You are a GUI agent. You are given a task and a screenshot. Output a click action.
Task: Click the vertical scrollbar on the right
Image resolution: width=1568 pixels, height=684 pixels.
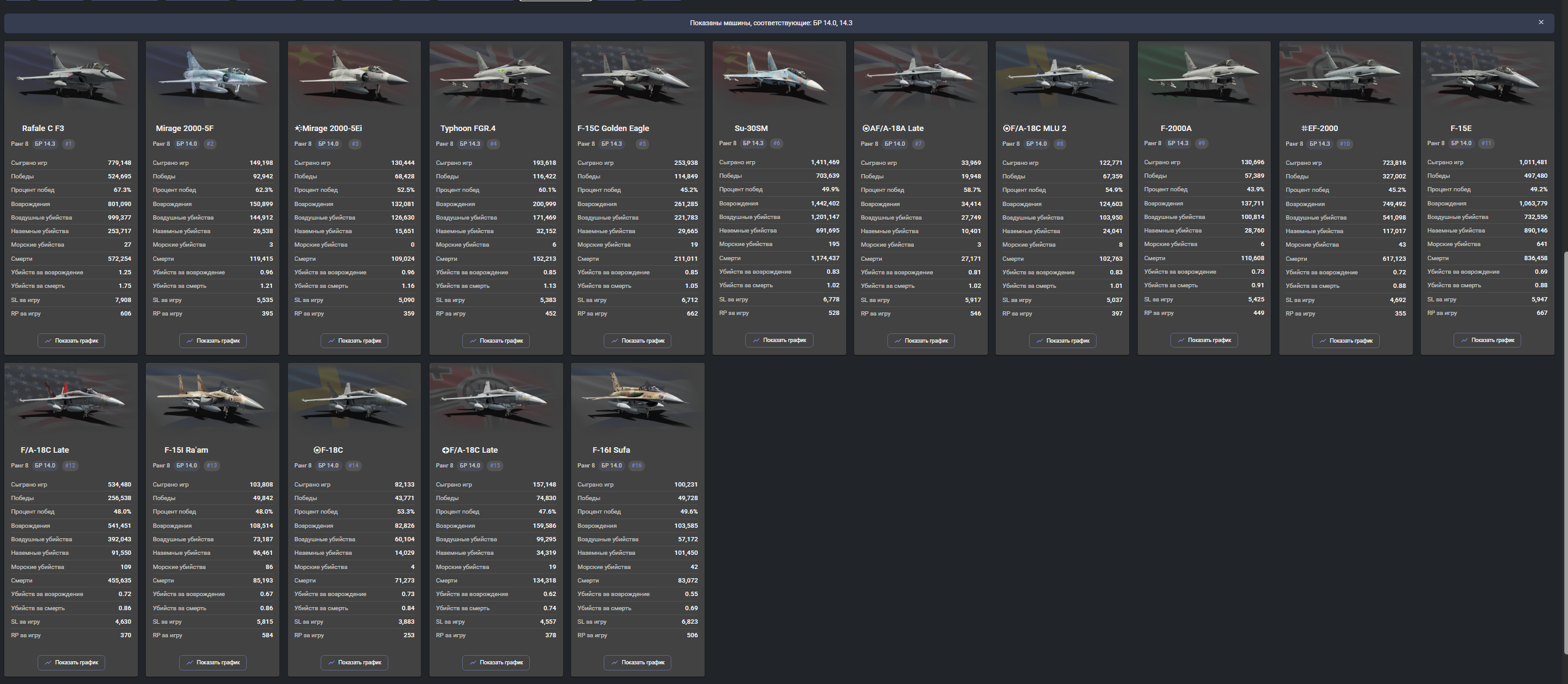point(1565,452)
